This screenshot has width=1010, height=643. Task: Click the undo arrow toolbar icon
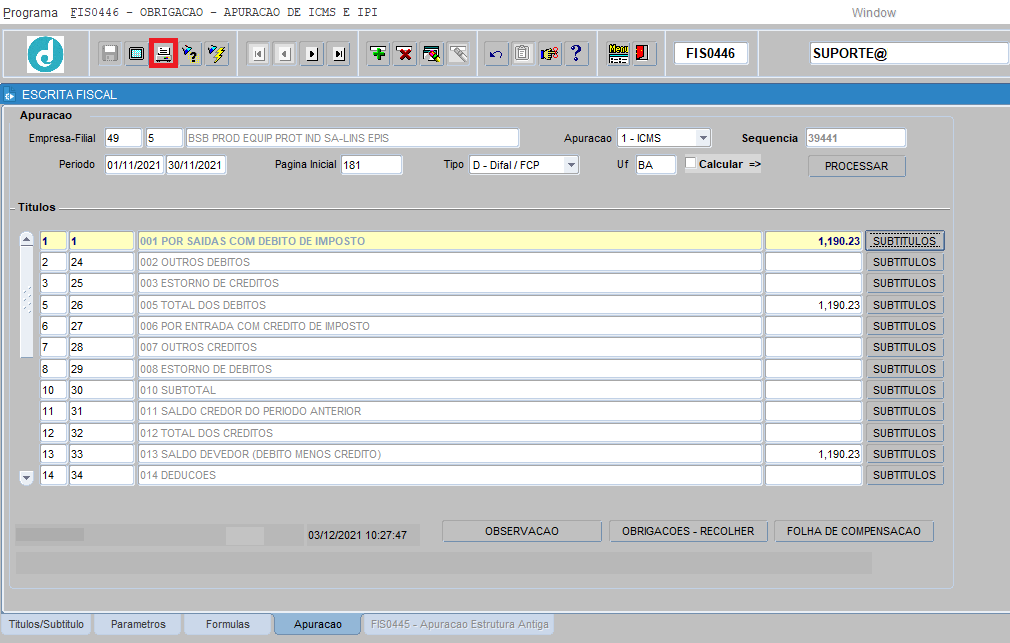click(496, 53)
